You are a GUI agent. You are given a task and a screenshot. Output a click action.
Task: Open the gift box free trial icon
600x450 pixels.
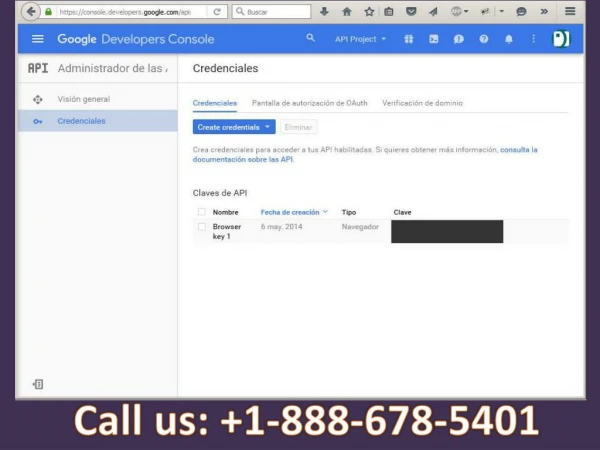point(409,39)
